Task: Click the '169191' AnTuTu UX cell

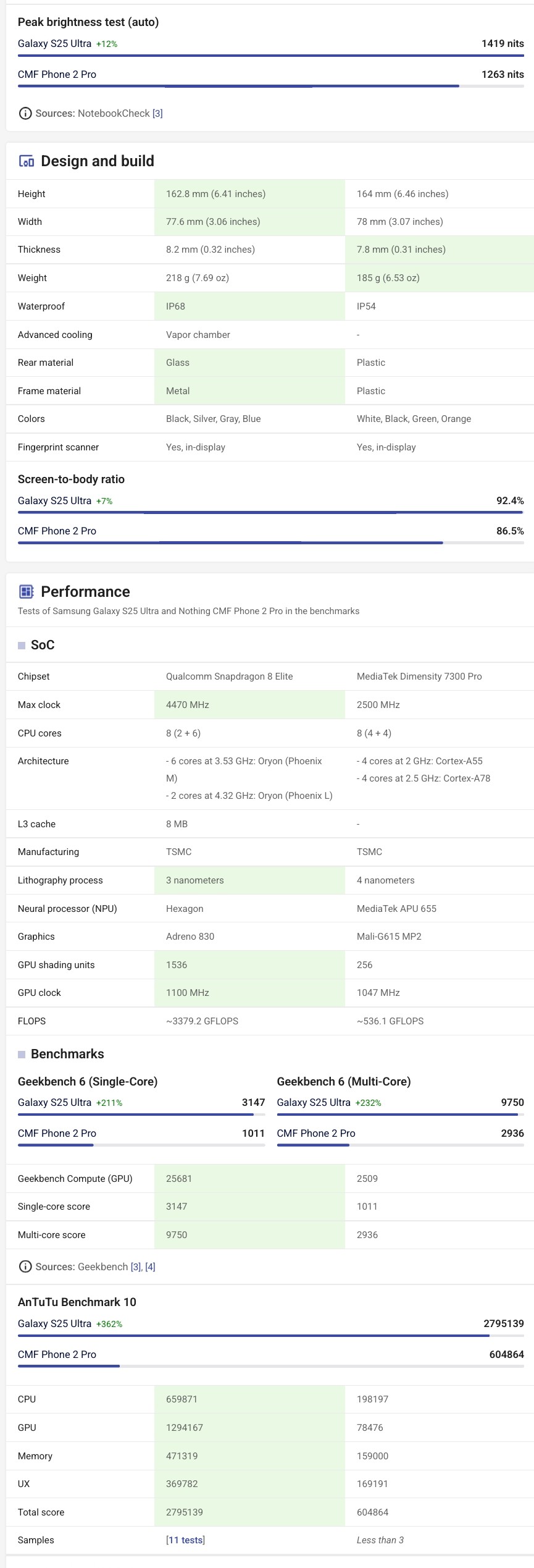Action: [440, 1484]
